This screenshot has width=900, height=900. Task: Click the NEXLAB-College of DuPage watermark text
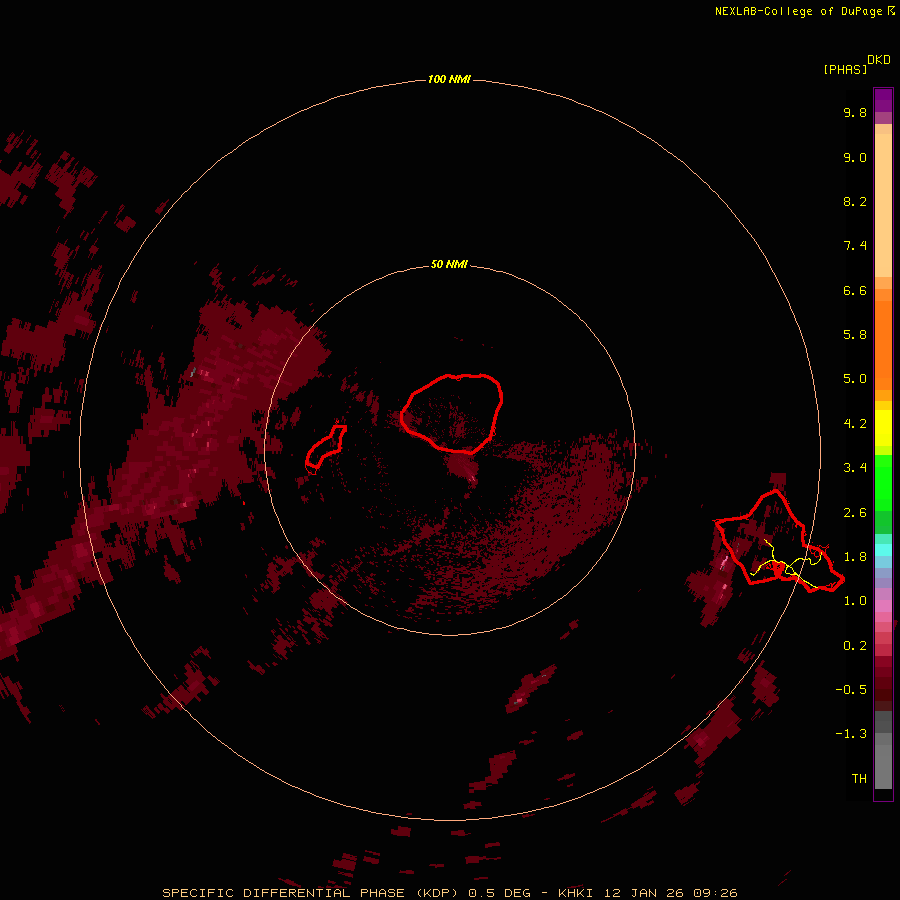tap(804, 11)
